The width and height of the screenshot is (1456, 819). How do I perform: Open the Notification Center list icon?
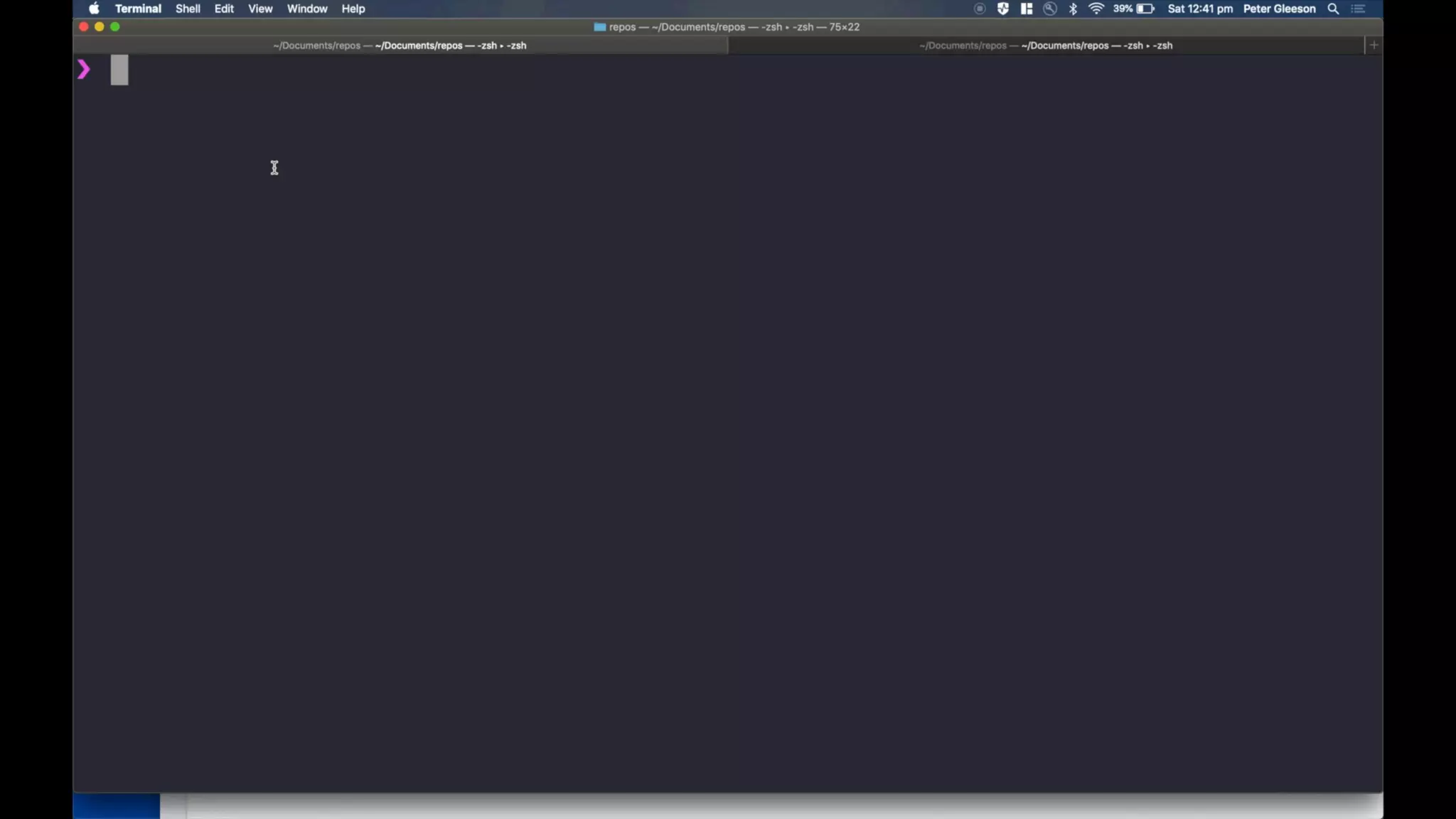(1358, 9)
